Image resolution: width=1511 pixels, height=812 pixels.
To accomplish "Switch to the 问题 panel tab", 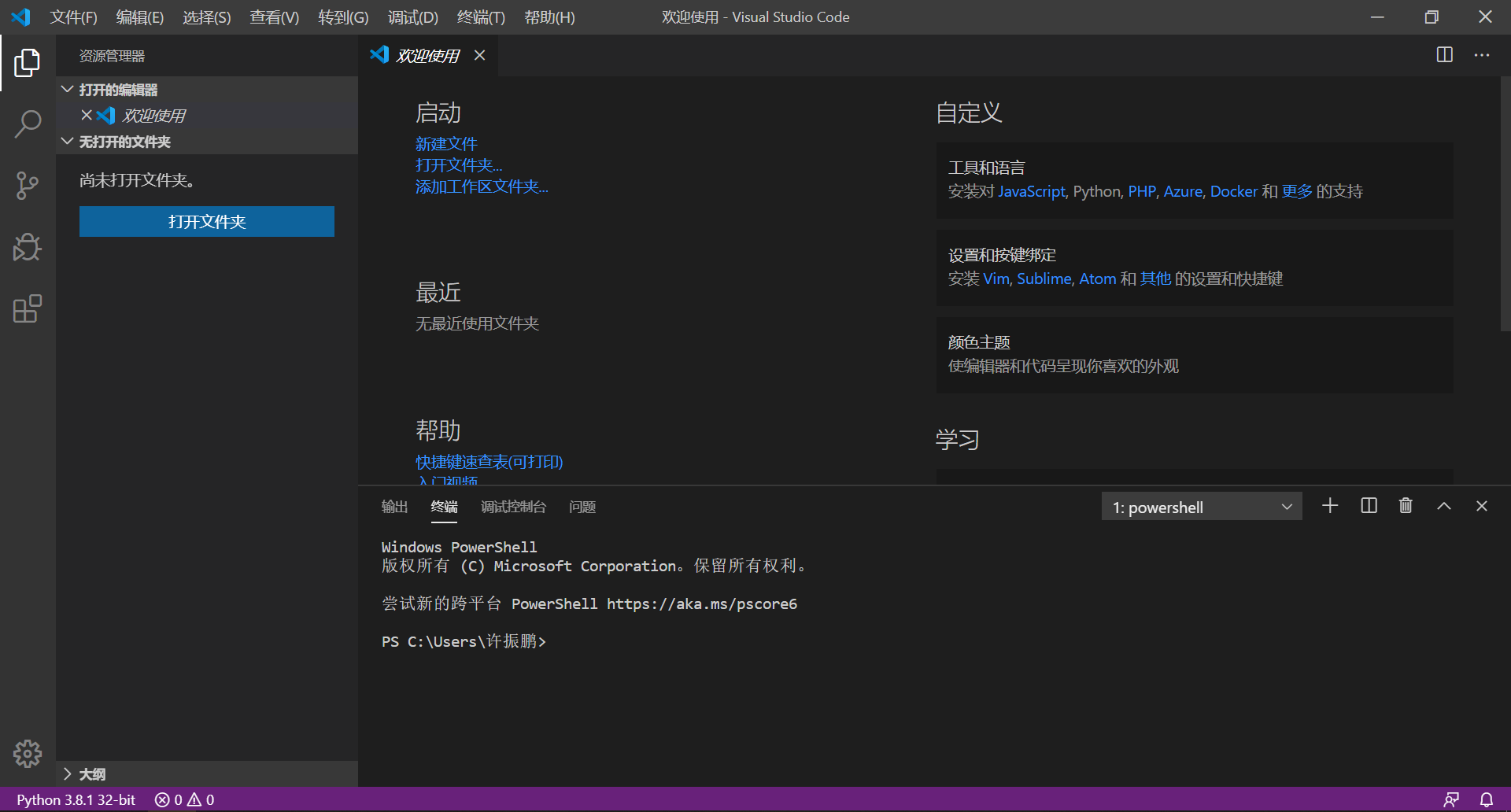I will point(582,507).
